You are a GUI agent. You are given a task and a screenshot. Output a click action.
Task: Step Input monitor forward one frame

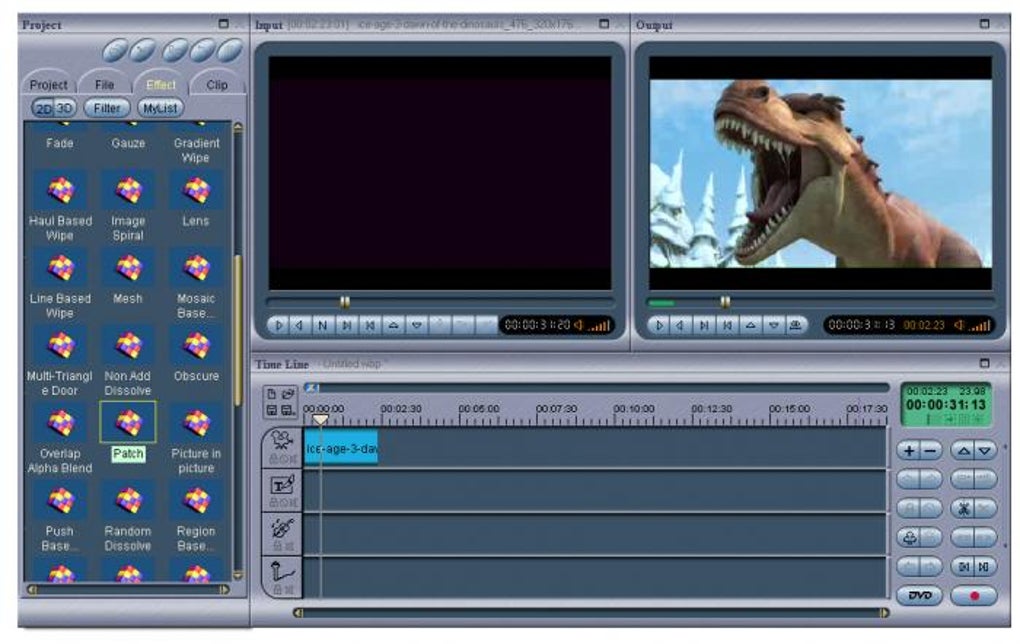(x=346, y=325)
